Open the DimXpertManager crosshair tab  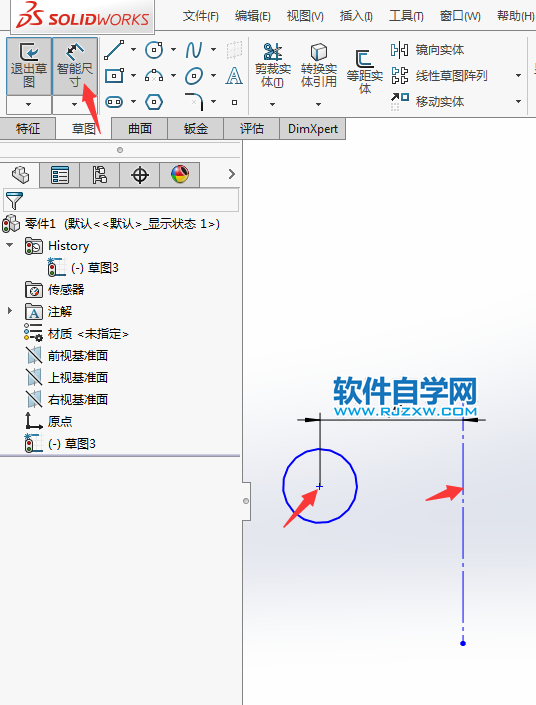click(x=139, y=174)
